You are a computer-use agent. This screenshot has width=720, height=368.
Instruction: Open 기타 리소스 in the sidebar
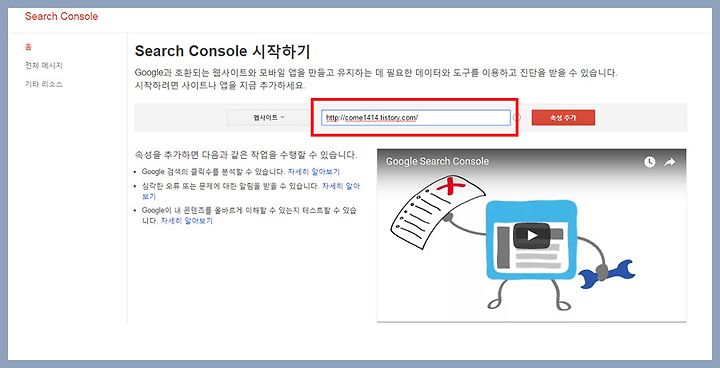pyautogui.click(x=44, y=85)
